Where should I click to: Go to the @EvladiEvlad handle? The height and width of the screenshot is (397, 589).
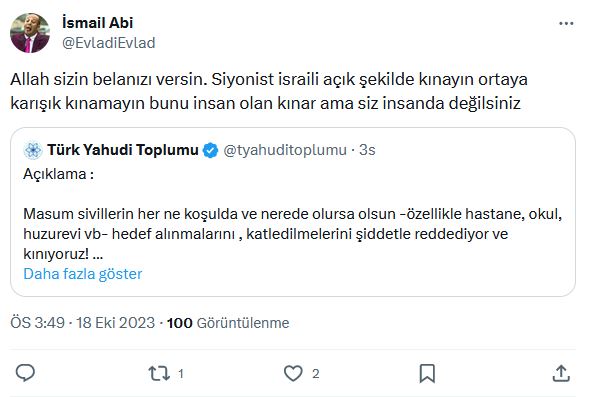coord(109,43)
